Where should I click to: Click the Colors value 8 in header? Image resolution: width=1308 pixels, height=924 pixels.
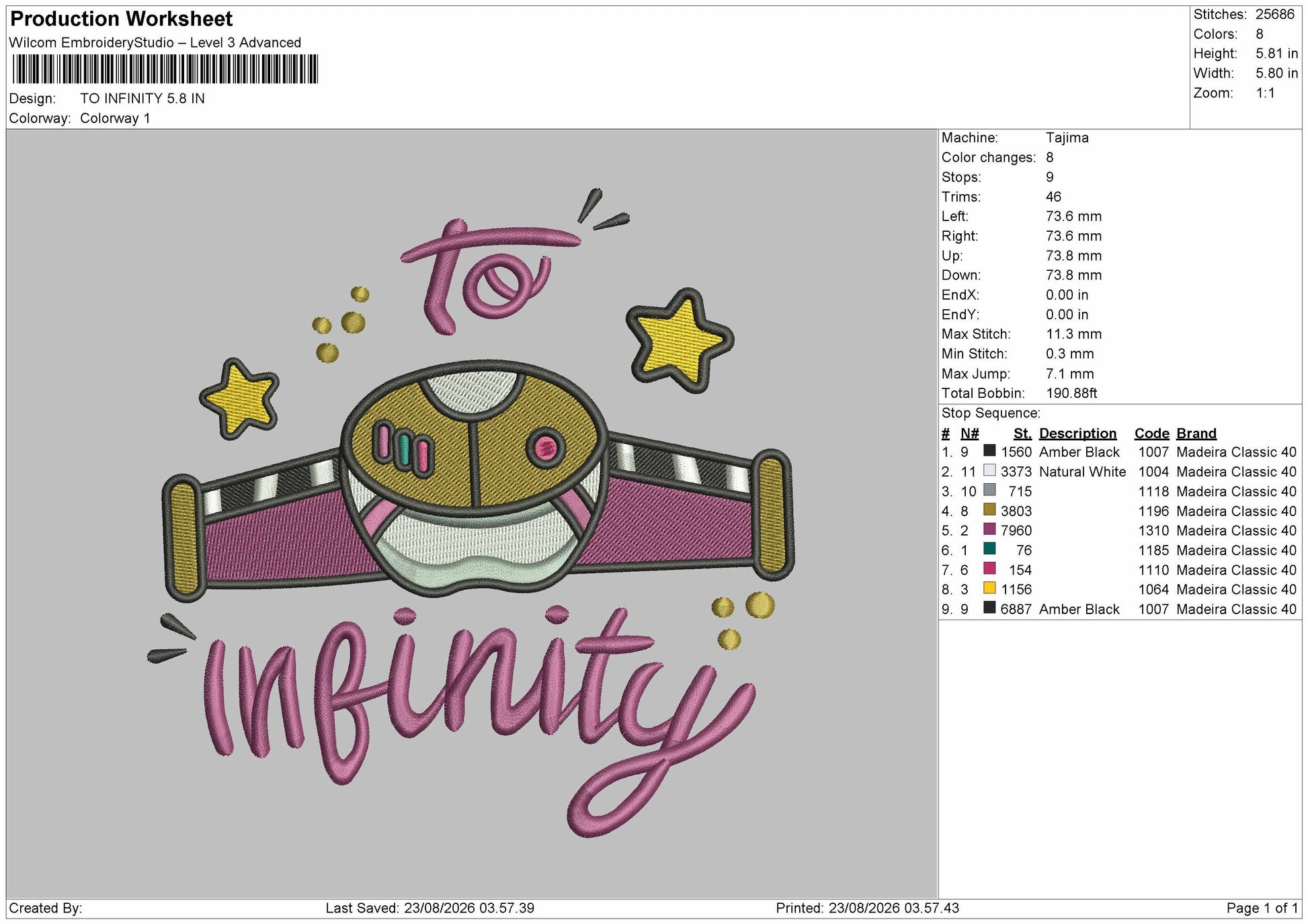(x=1260, y=34)
